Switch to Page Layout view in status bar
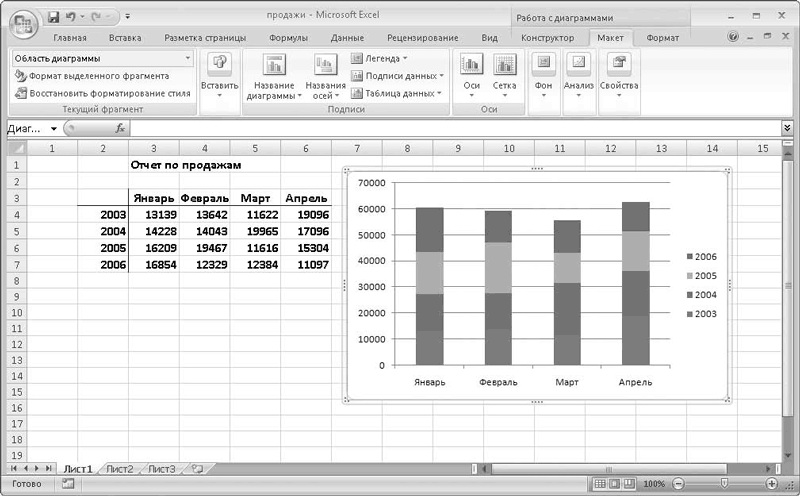This screenshot has height=496, width=800. pos(615,483)
